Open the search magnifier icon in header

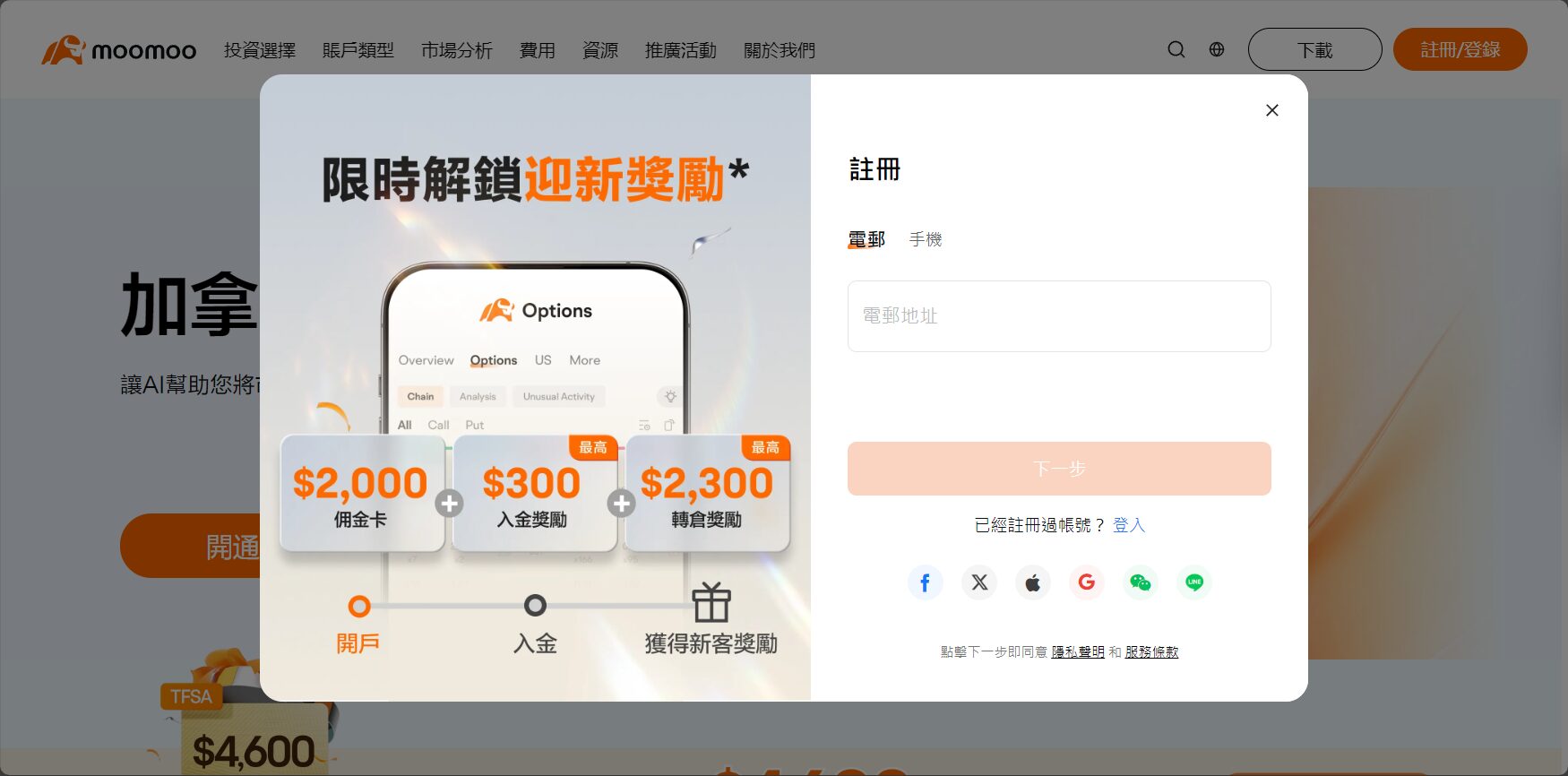1176,49
